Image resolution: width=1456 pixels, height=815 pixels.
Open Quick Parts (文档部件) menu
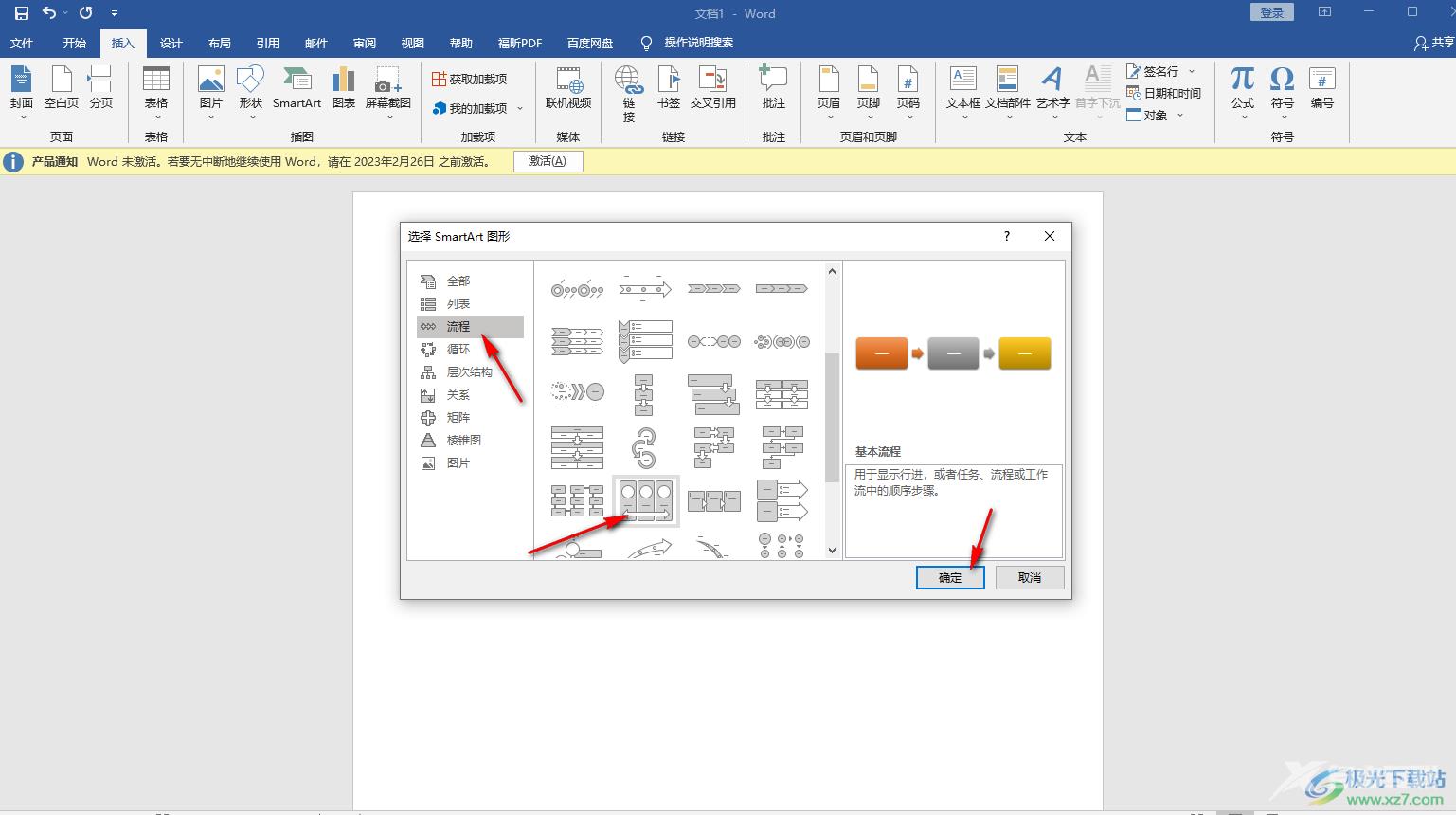click(1008, 92)
